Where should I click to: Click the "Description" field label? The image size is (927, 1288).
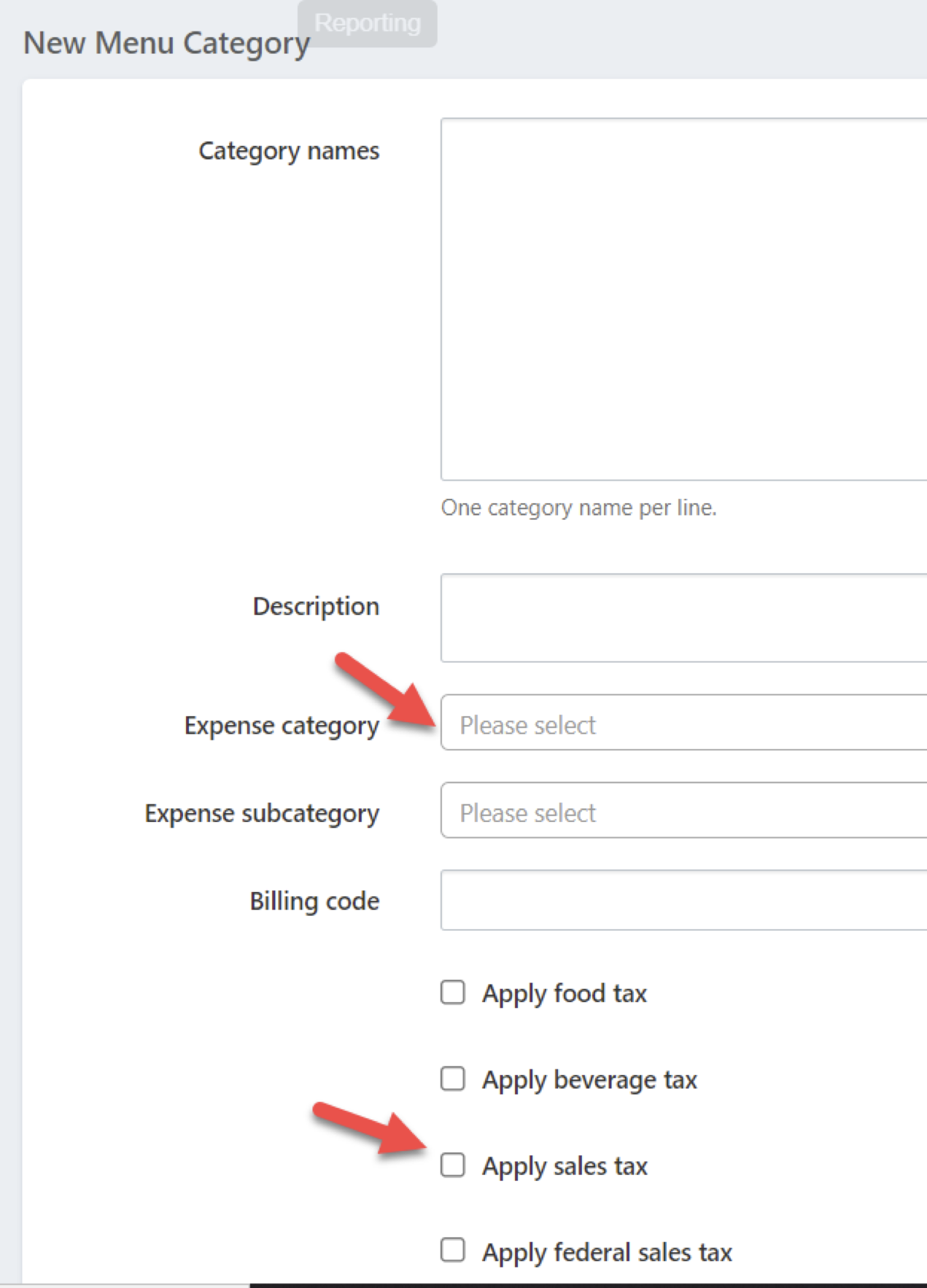[x=316, y=606]
